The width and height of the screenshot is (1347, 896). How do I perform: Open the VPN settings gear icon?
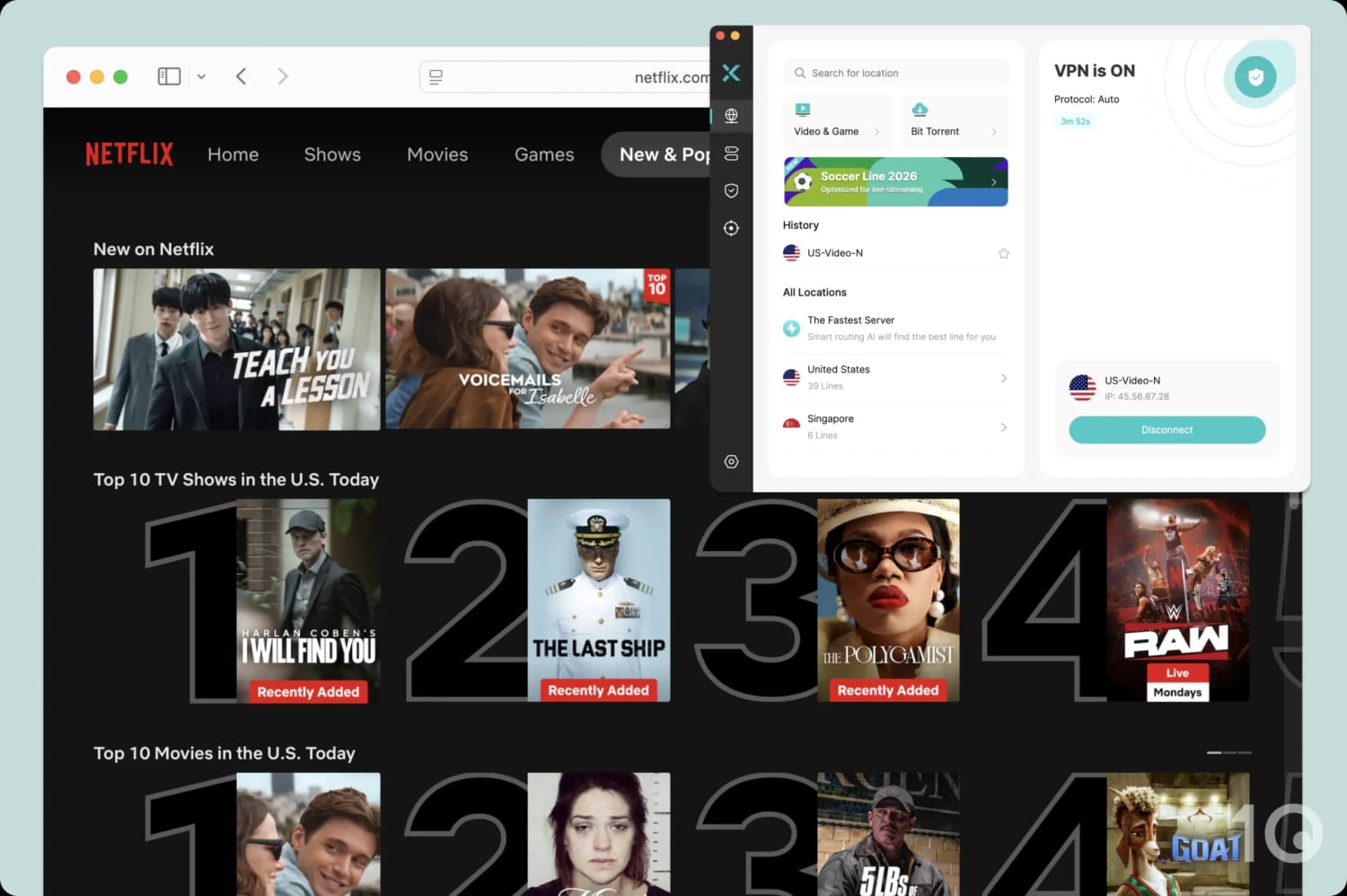click(x=731, y=461)
